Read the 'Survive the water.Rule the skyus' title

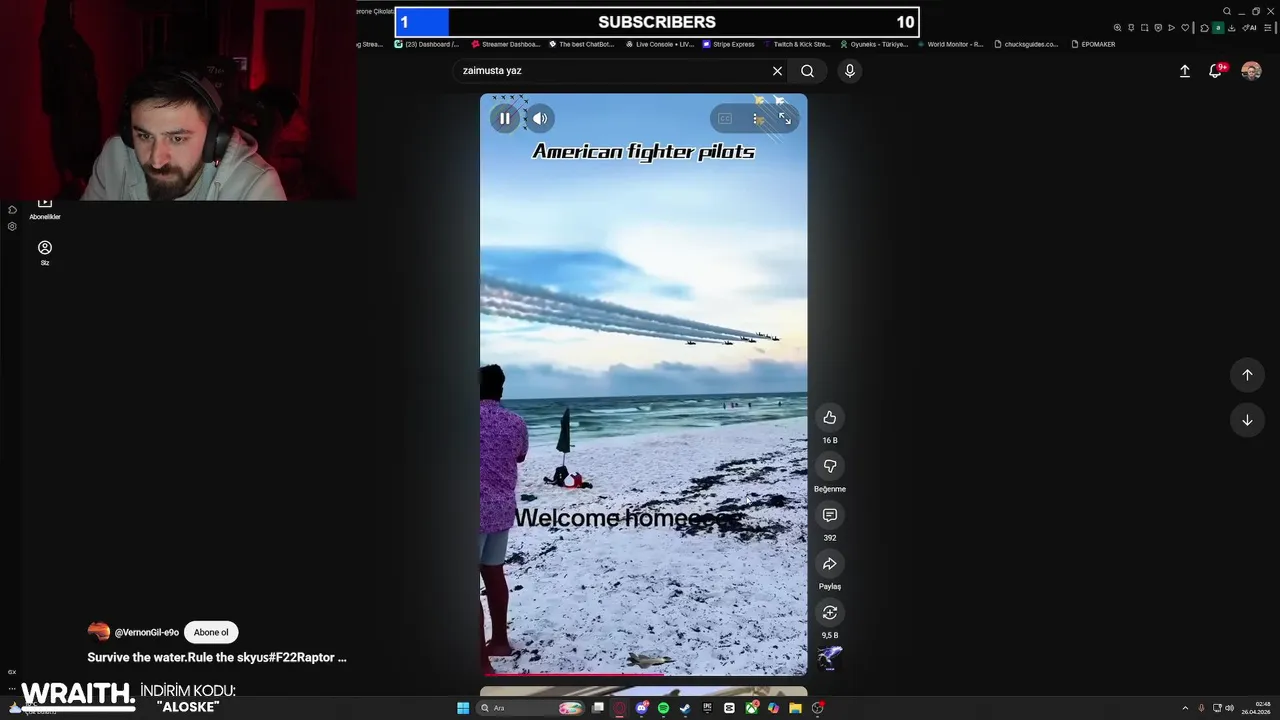pyautogui.click(x=217, y=658)
